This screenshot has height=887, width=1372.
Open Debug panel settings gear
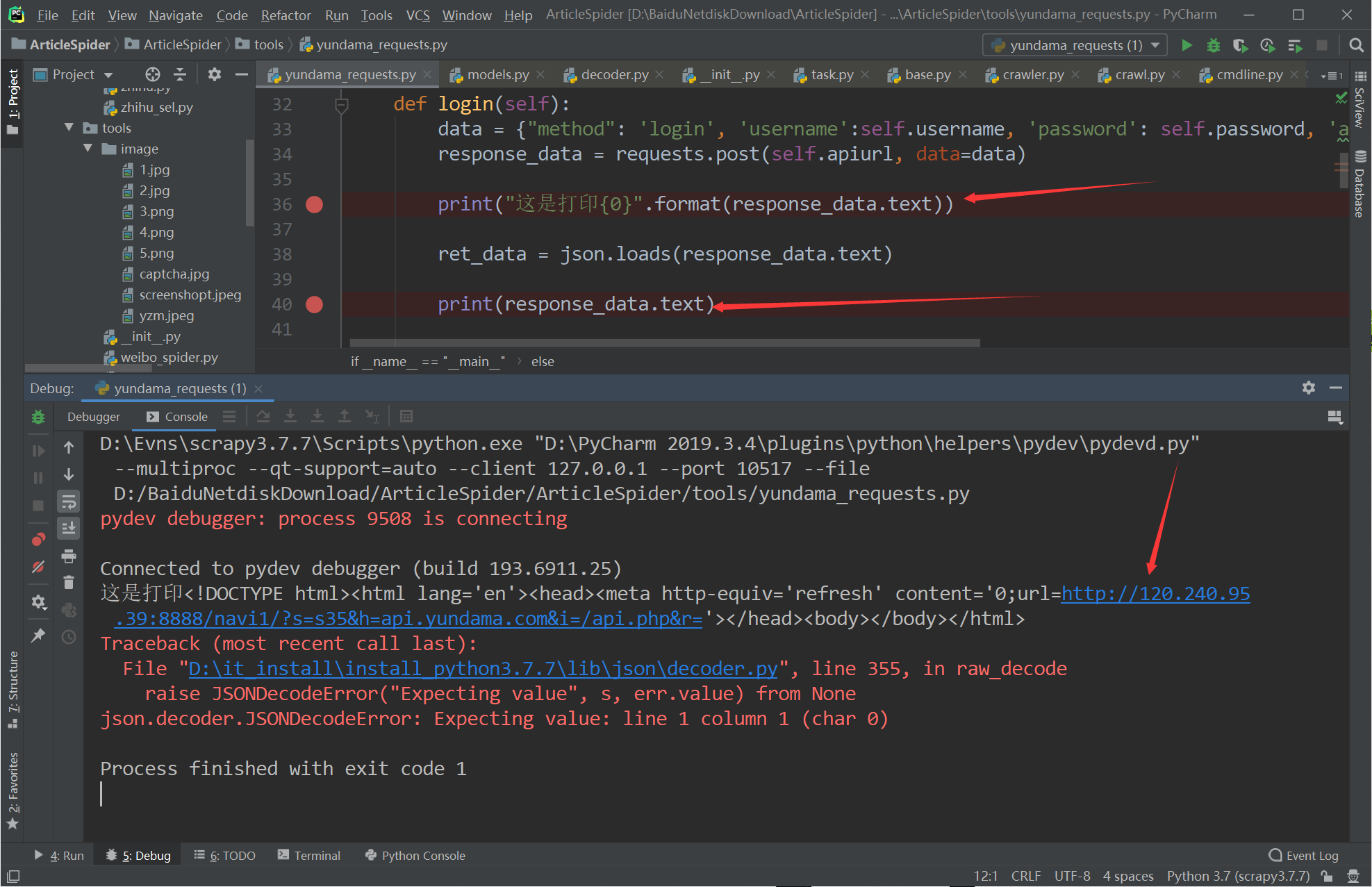click(x=1309, y=388)
